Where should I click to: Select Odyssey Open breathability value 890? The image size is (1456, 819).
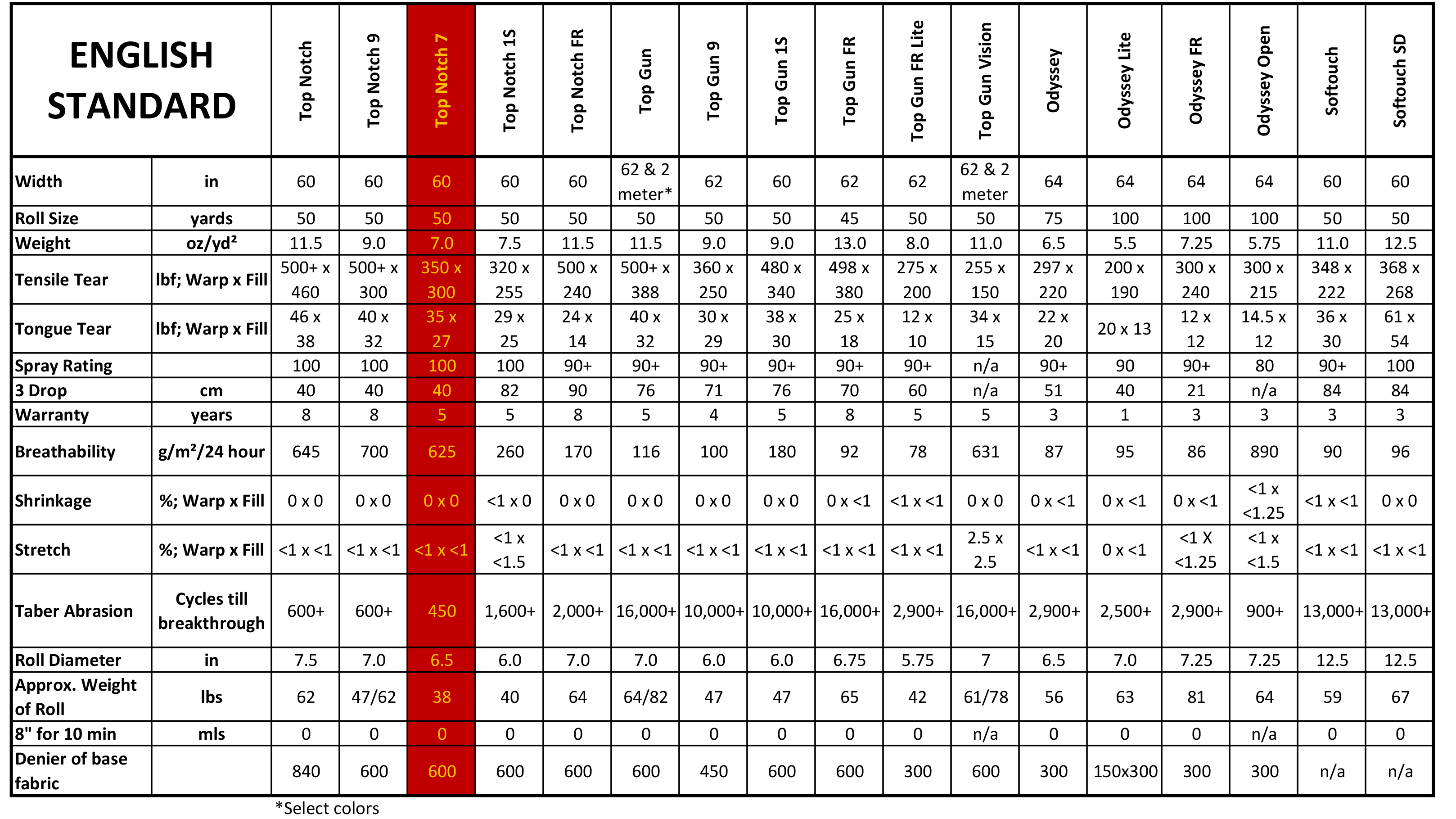pos(1264,451)
